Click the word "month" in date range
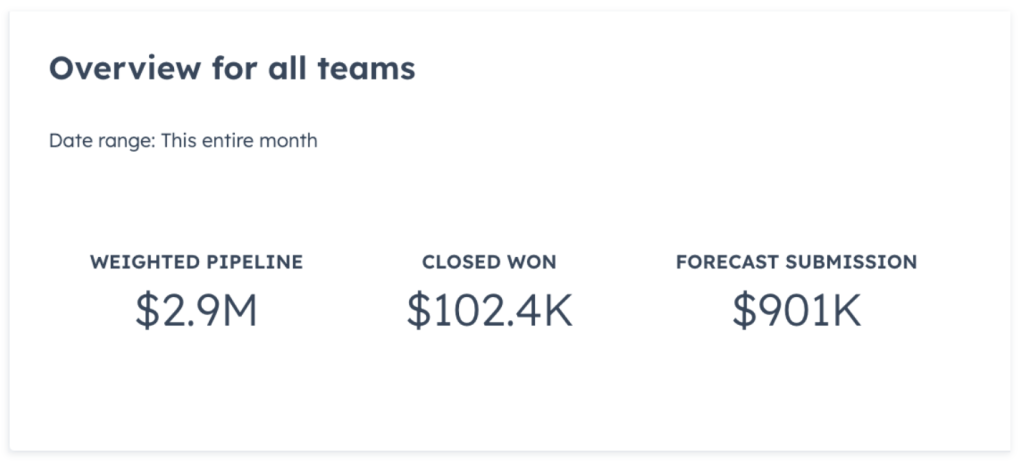Viewport: 1024px width, 461px height. point(290,141)
